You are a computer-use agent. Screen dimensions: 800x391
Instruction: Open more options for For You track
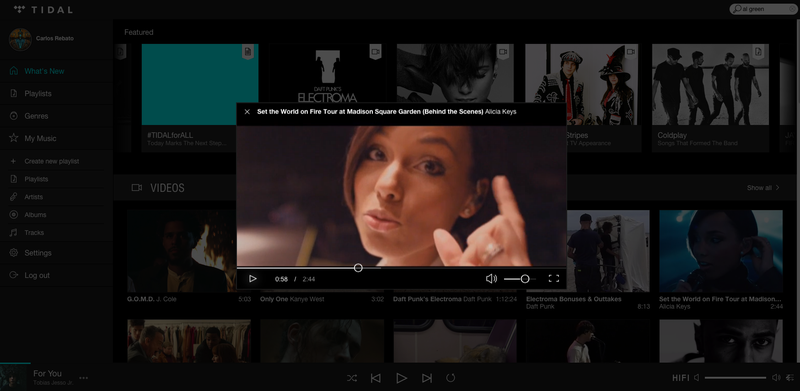tap(84, 378)
